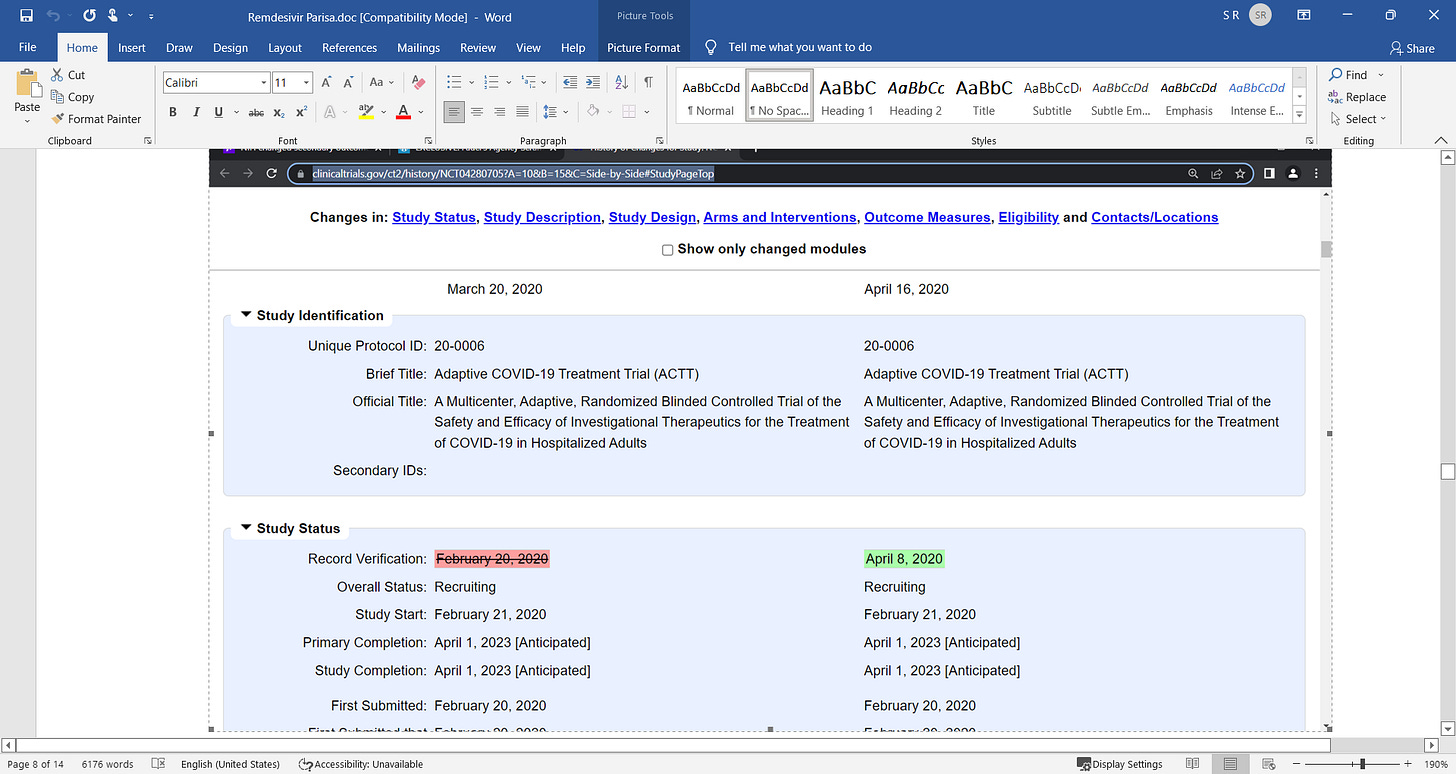Open the font name Calibri dropdown
Image resolution: width=1456 pixels, height=774 pixels.
[264, 83]
